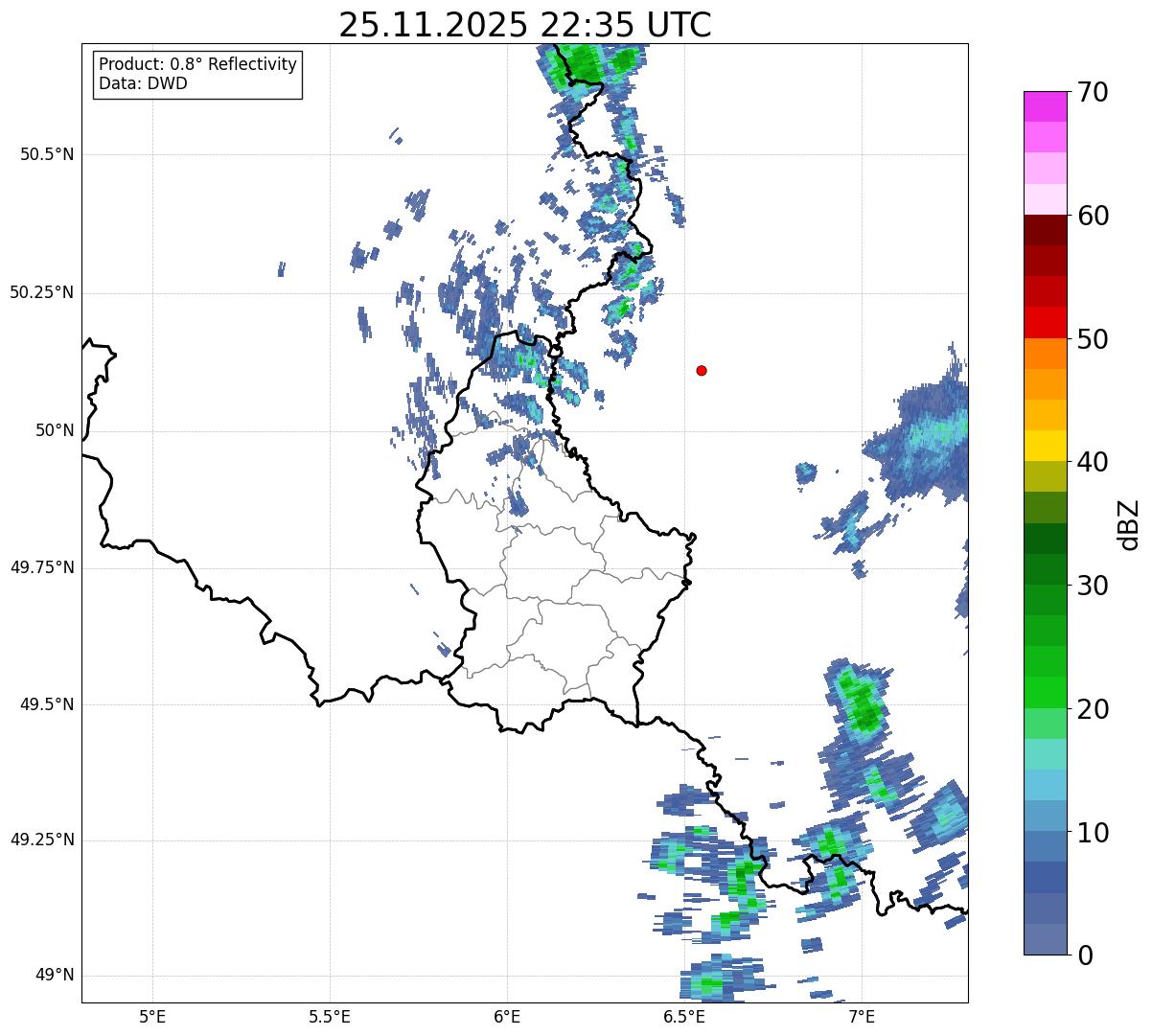Pick the light cyan swatch below 20
Screen dimensions: 1152x1036
pyautogui.click(x=1046, y=754)
